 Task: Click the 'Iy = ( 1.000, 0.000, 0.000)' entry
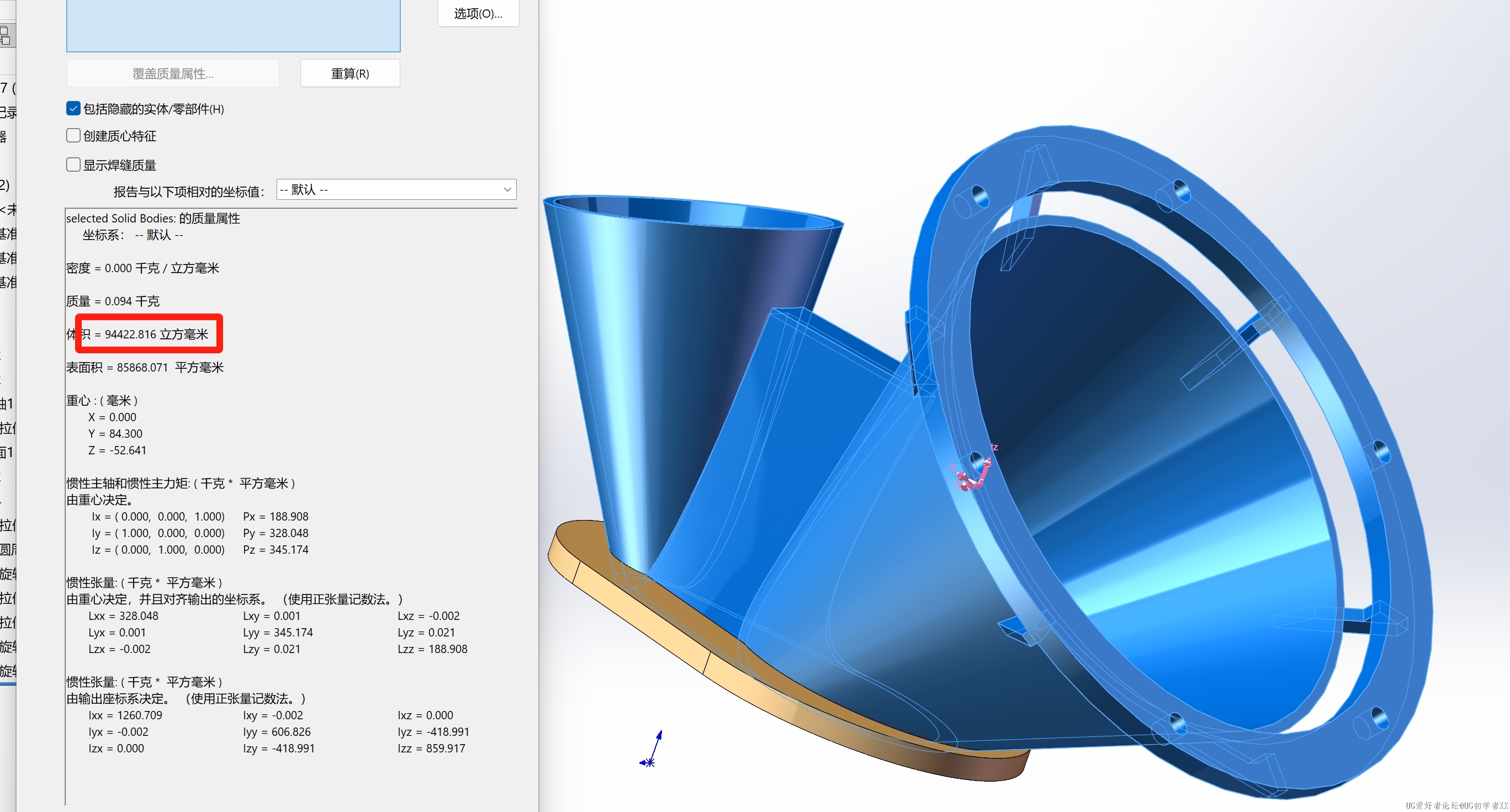158,533
